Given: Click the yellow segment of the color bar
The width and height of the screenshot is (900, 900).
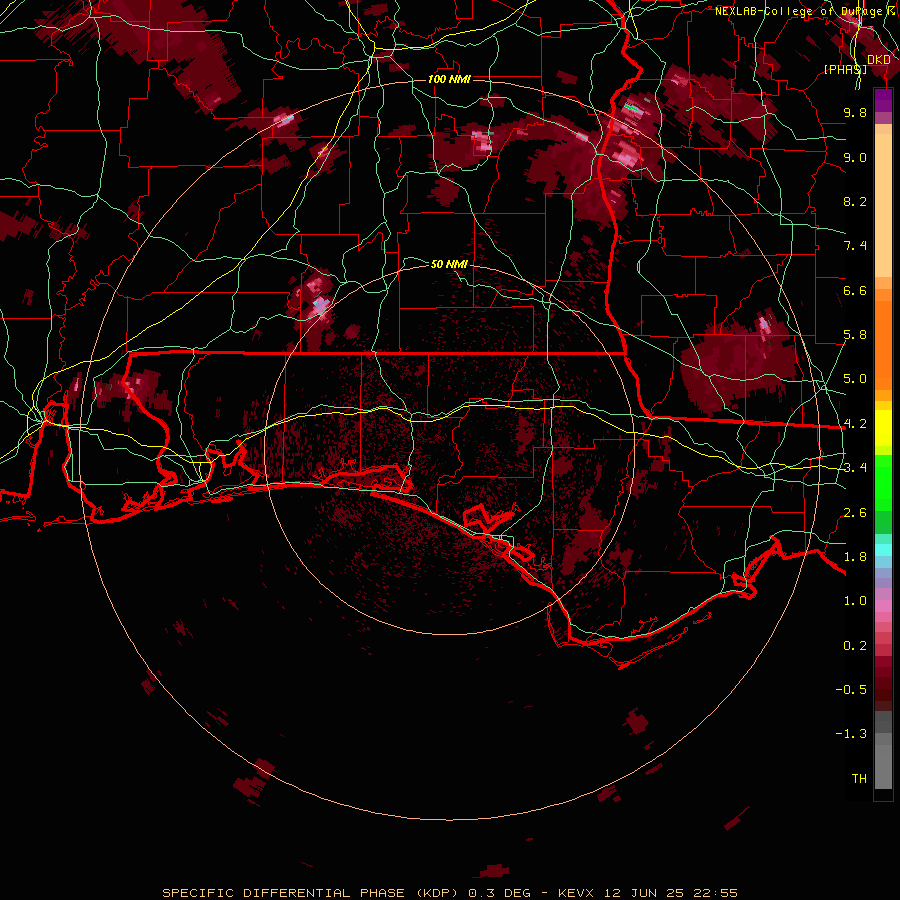Looking at the screenshot, I should [883, 428].
